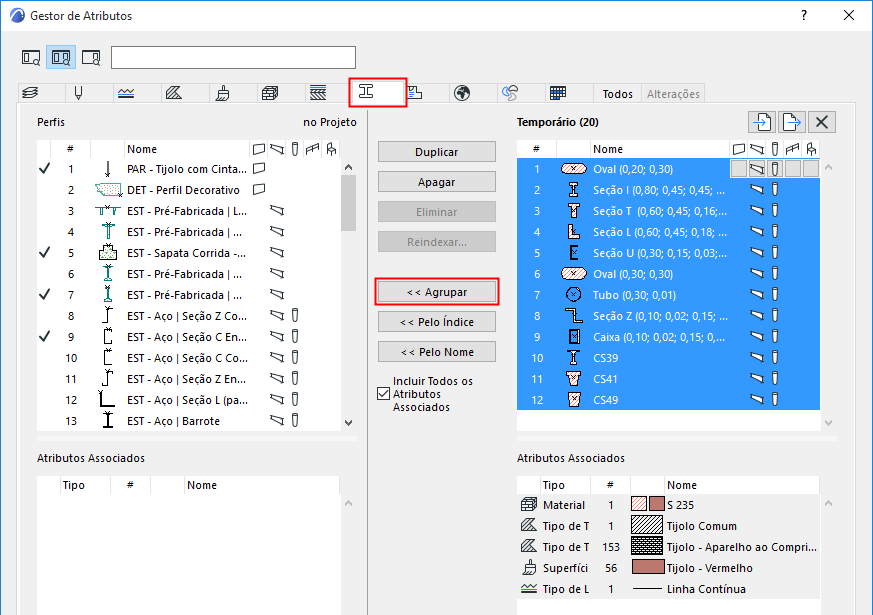873x615 pixels.
Task: Toggle beam flag on Seção Z Co row
Action: [x=277, y=316]
